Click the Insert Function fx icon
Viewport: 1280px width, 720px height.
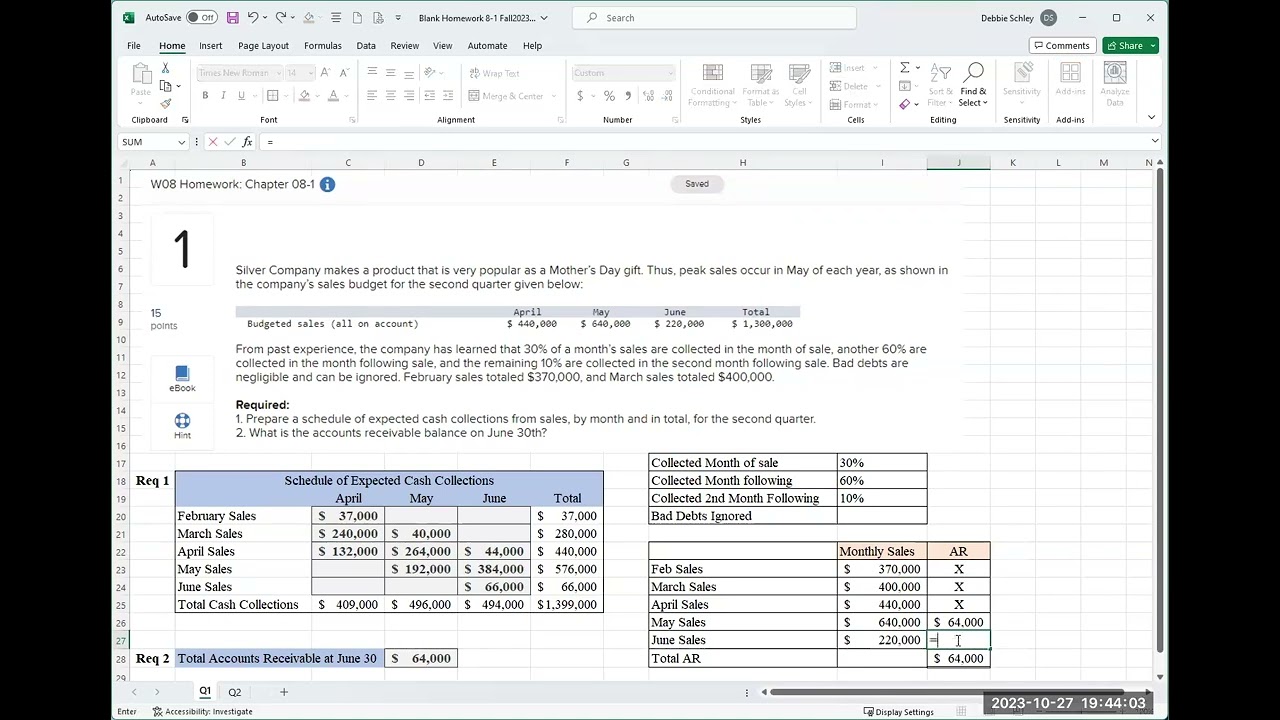[x=247, y=142]
